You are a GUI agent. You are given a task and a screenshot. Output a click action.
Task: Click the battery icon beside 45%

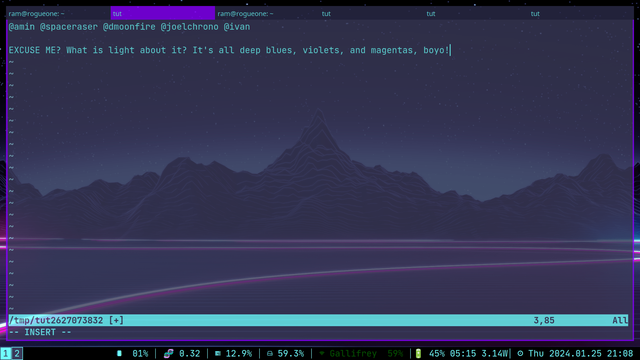pos(418,353)
